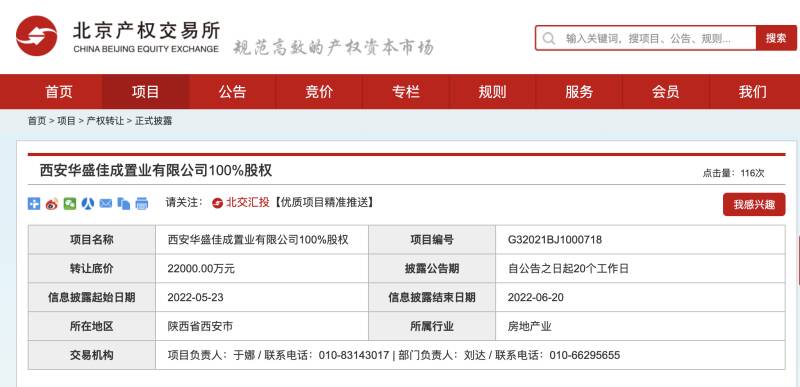The height and width of the screenshot is (387, 800).
Task: Copy the page link icon
Action: (123, 203)
